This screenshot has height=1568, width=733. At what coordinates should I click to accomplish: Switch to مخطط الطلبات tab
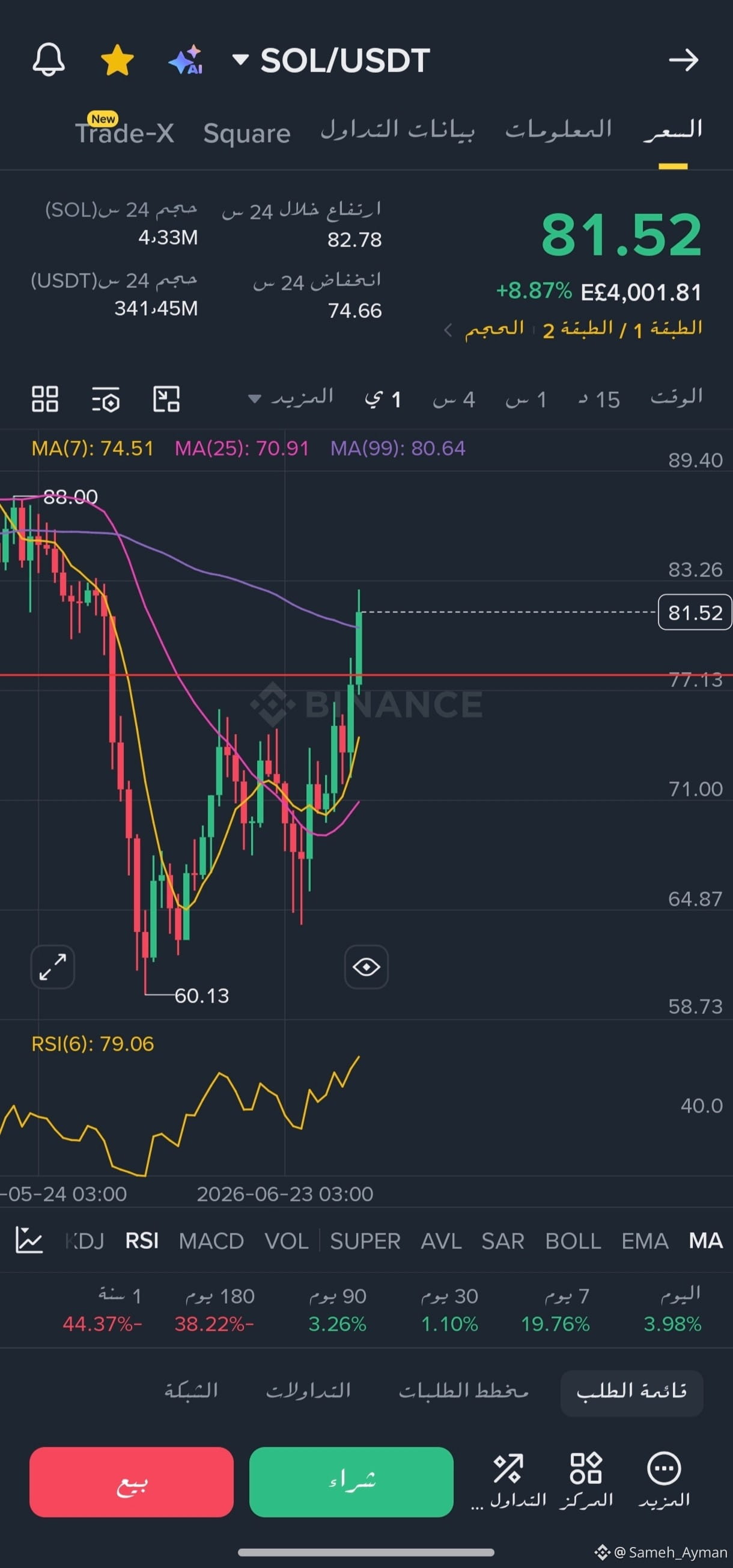[x=463, y=1391]
